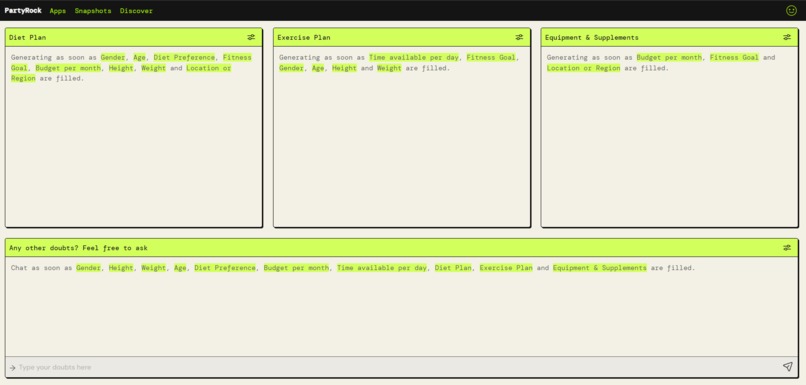806x385 pixels.
Task: Open settings icon on Equipment & Supplements widget
Action: pyautogui.click(x=787, y=37)
